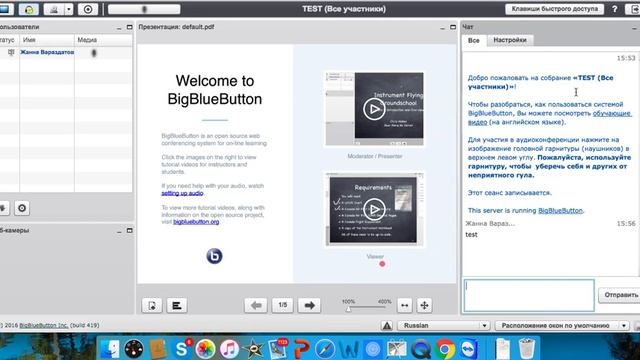Follow the bigbluebutton.org link on slide
Viewport: 640px width, 360px height.
(x=196, y=222)
